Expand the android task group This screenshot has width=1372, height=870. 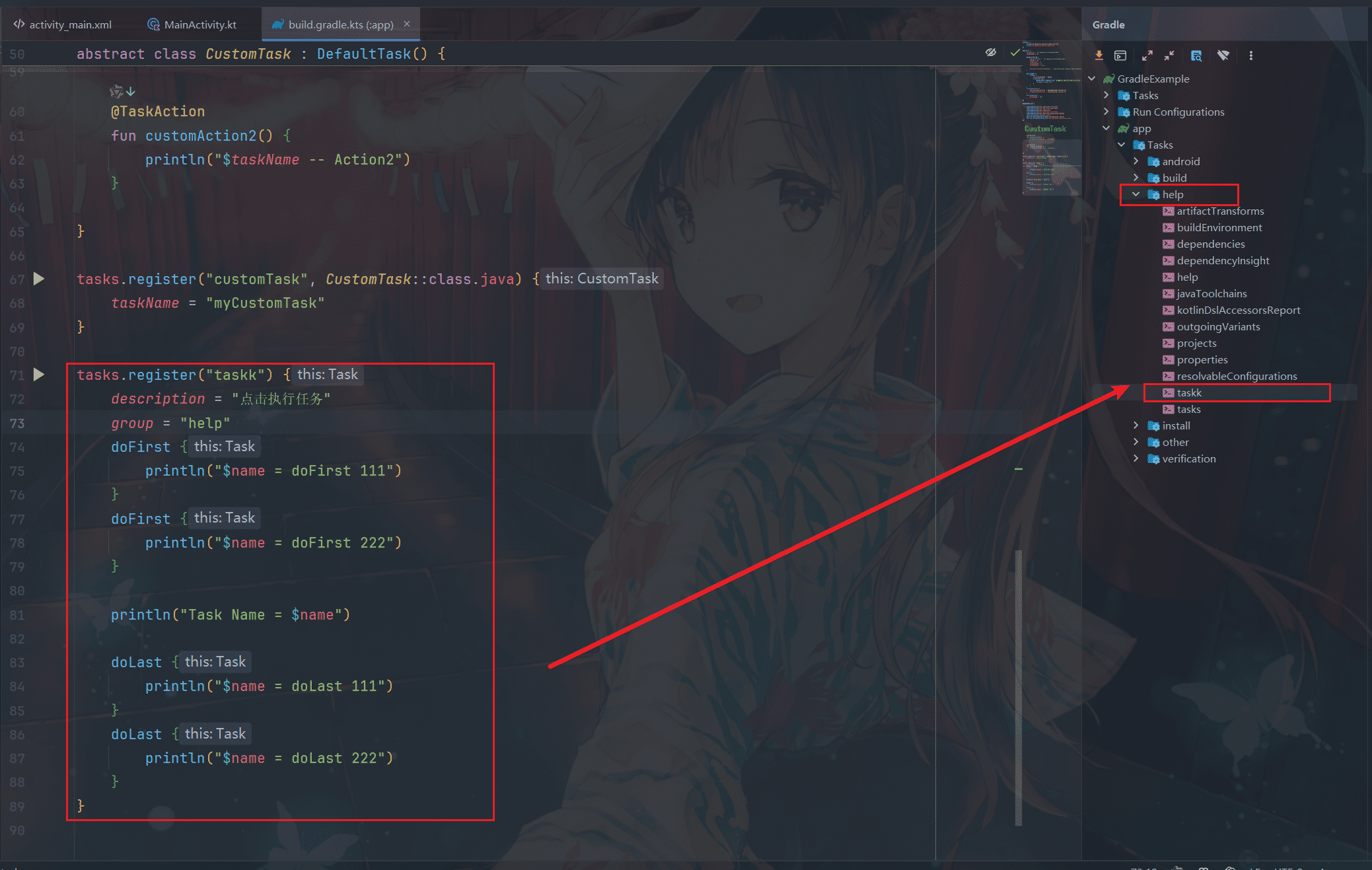pos(1136,161)
